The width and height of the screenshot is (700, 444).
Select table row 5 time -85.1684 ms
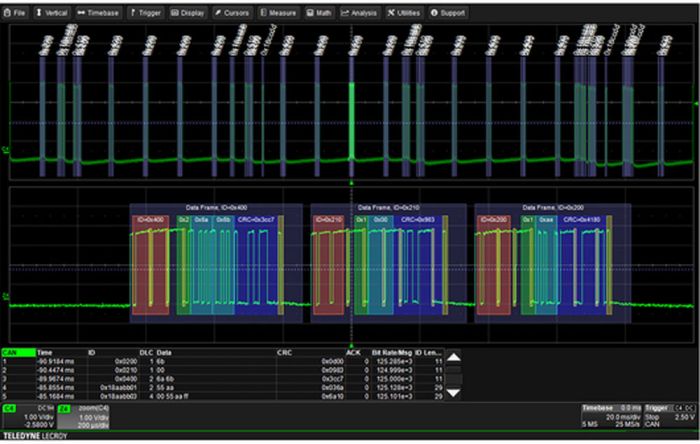point(56,396)
